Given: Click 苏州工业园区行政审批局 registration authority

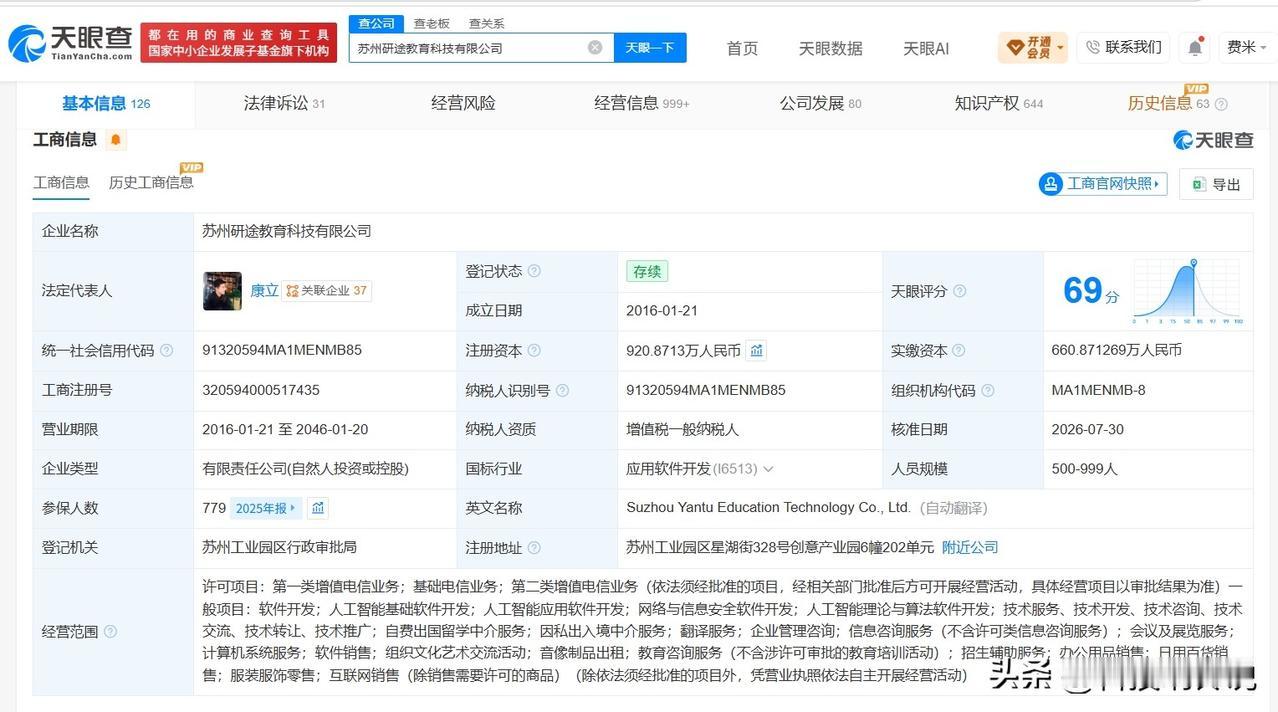Looking at the screenshot, I should pyautogui.click(x=279, y=548).
